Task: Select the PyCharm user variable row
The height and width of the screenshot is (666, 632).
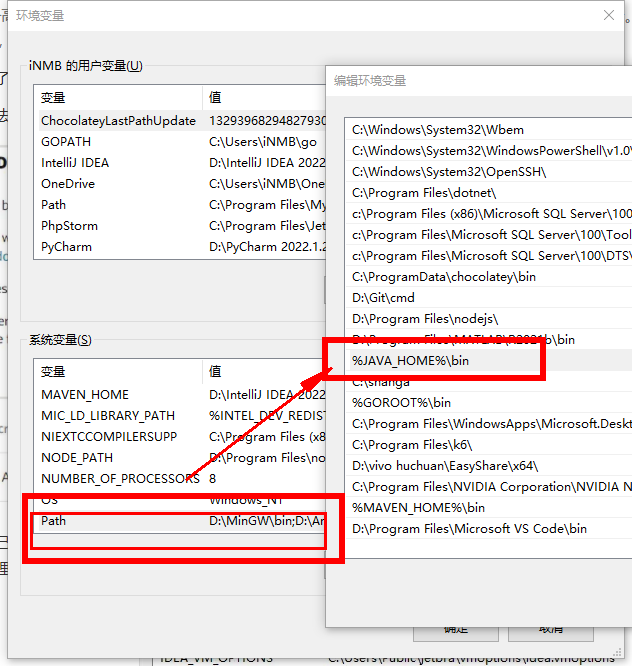Action: [x=65, y=246]
